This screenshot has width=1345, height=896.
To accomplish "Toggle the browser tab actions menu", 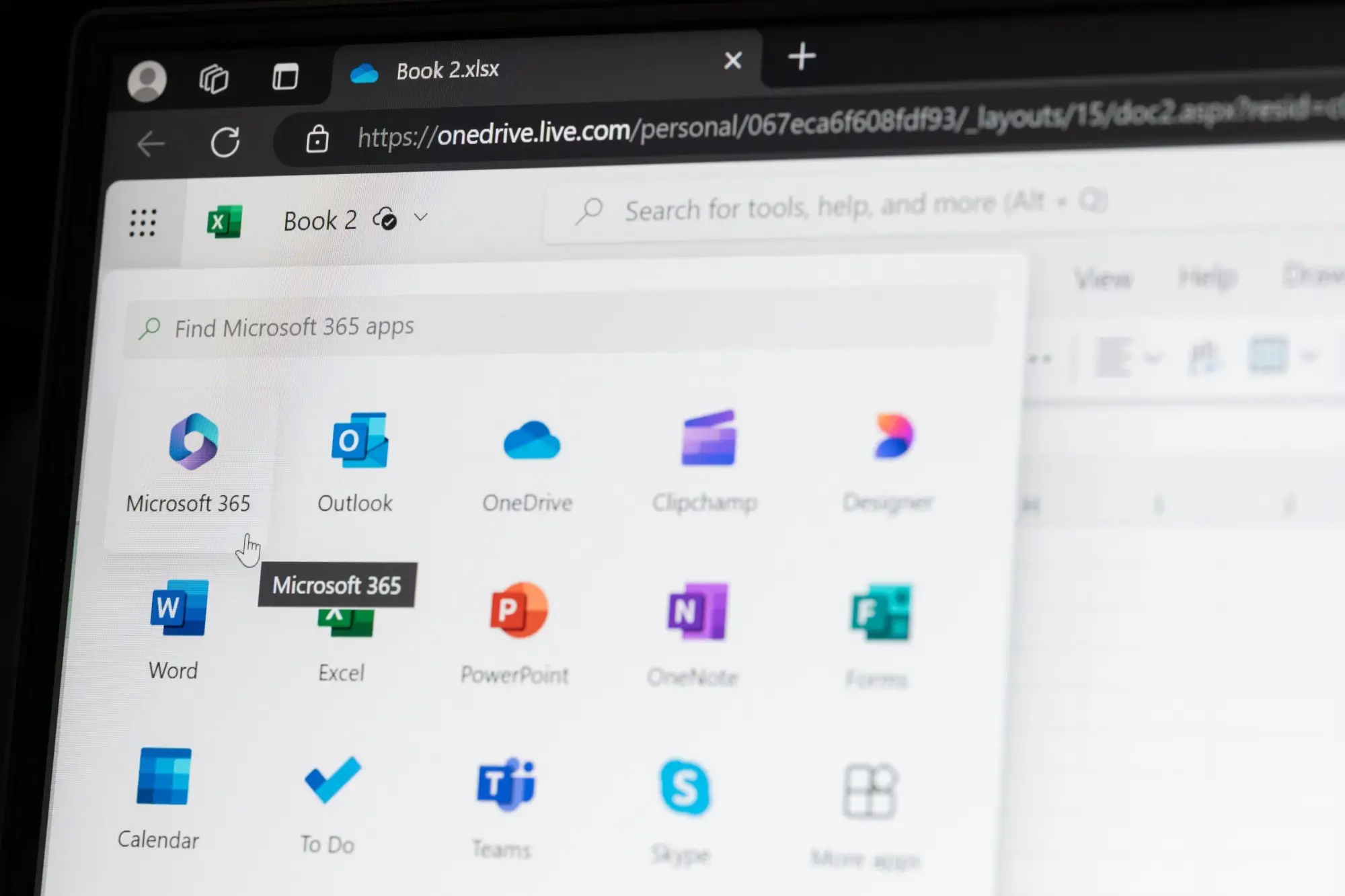I will click(x=285, y=76).
